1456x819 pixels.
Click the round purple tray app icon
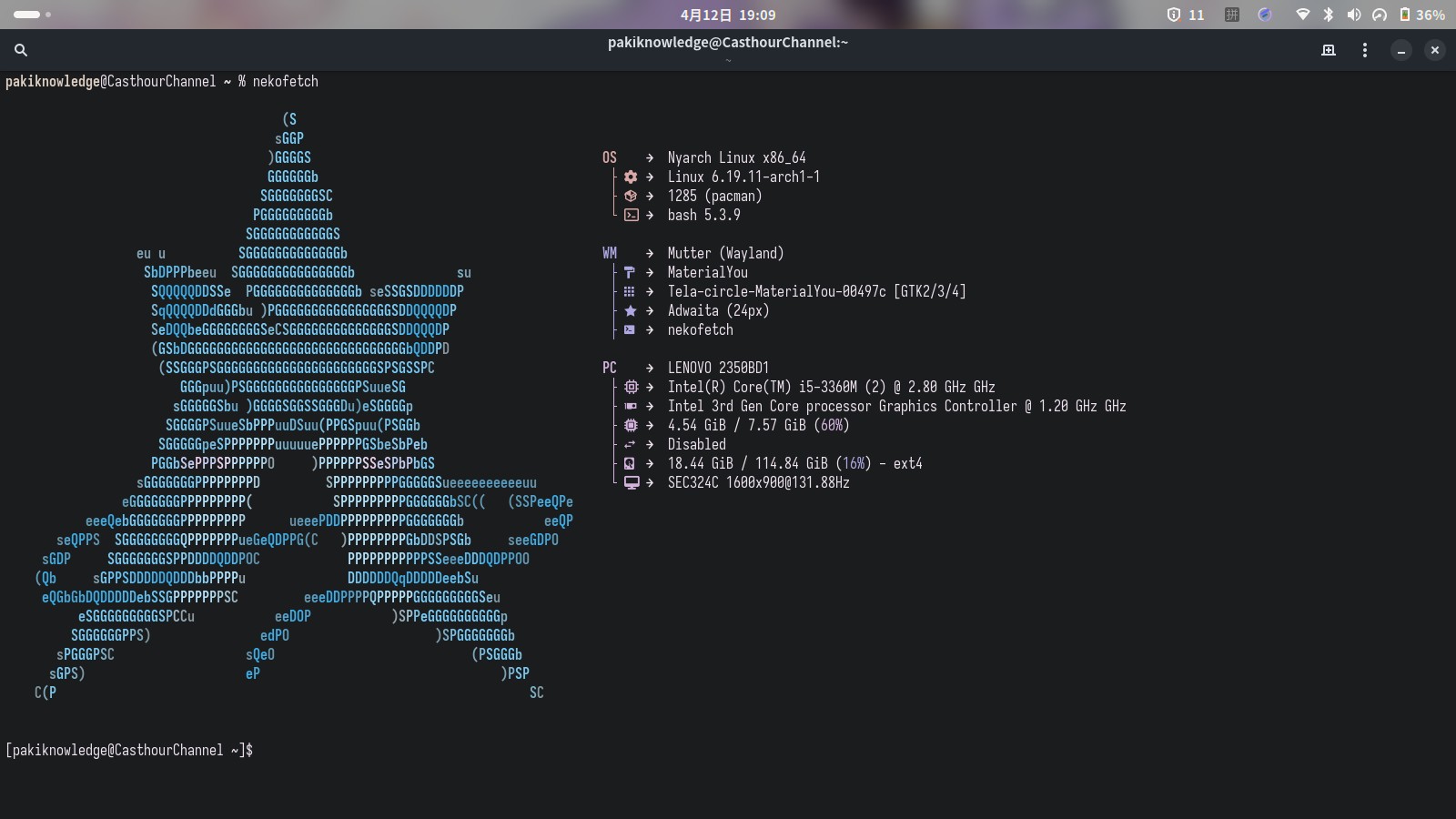(x=1265, y=15)
